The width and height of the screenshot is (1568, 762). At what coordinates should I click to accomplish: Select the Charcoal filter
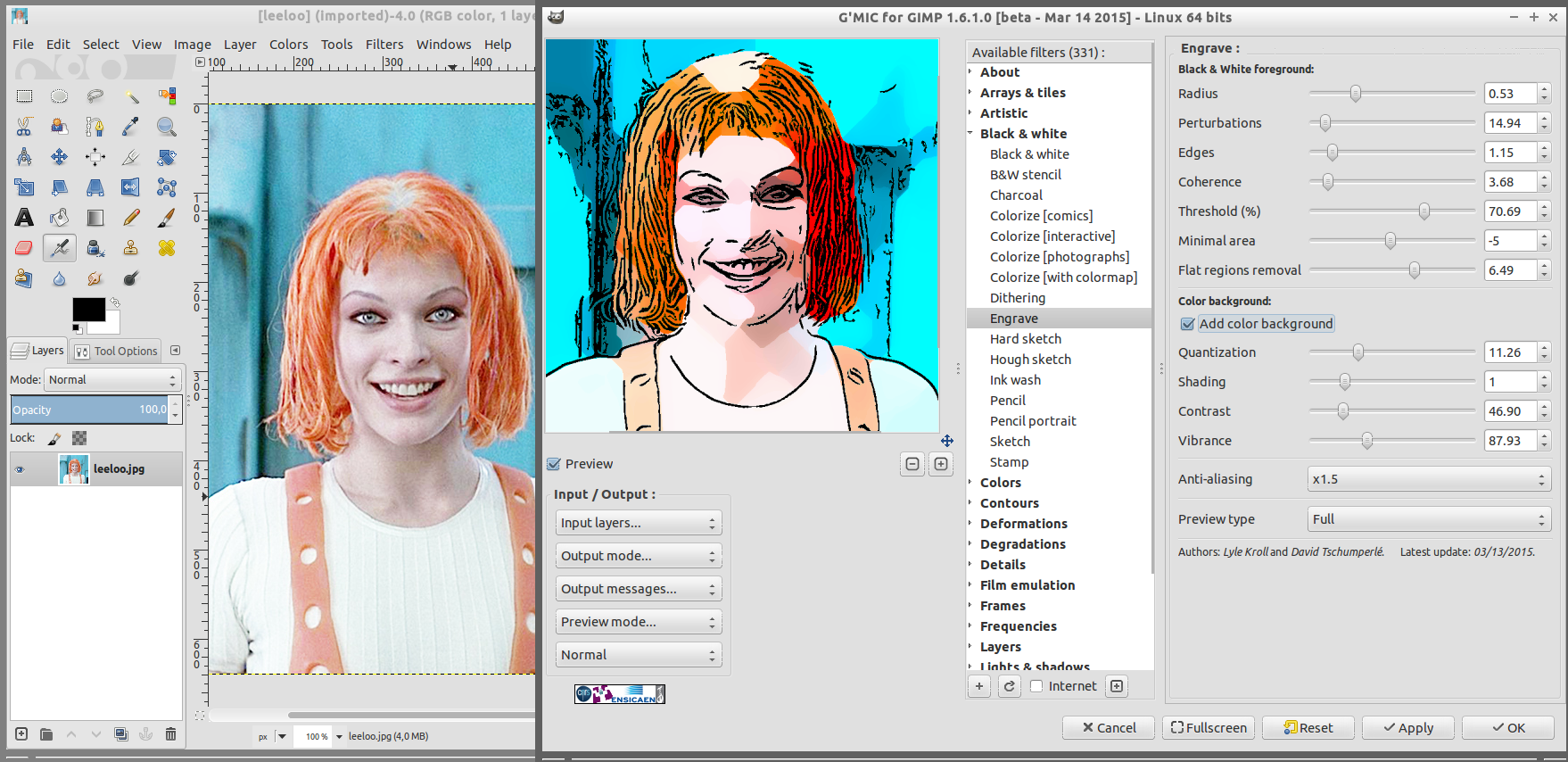pyautogui.click(x=1016, y=195)
